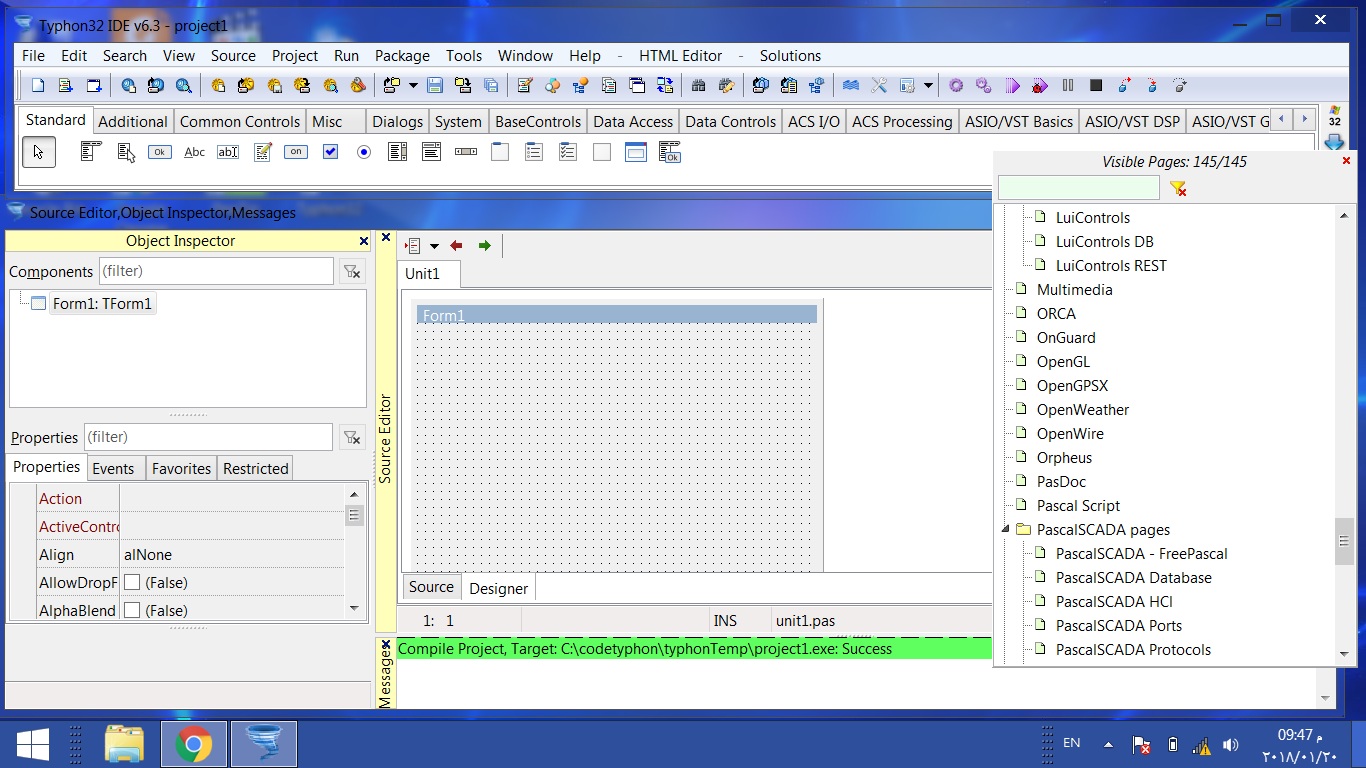Toggle the AllowDropFiles checkbox

132,583
